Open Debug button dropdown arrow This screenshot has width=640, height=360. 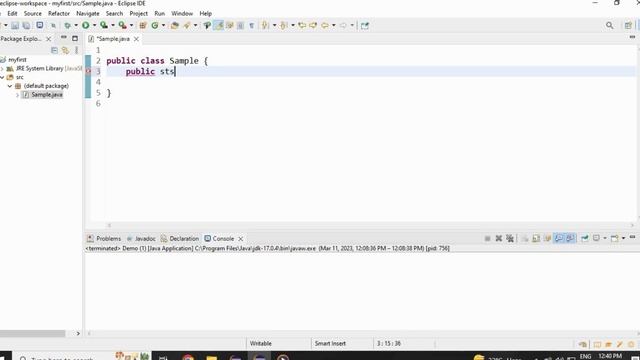(x=76, y=25)
